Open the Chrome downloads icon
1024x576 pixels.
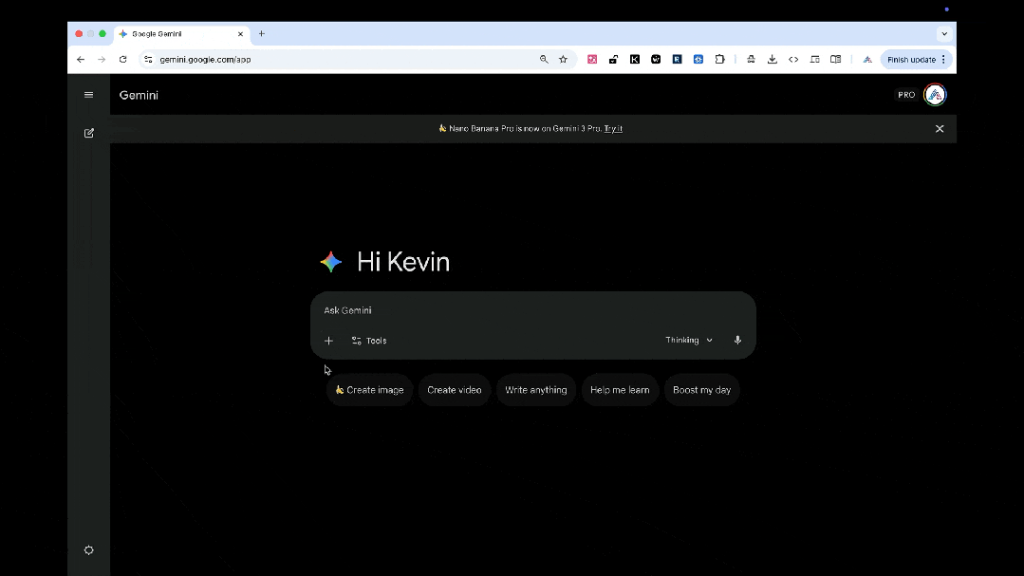pos(772,60)
